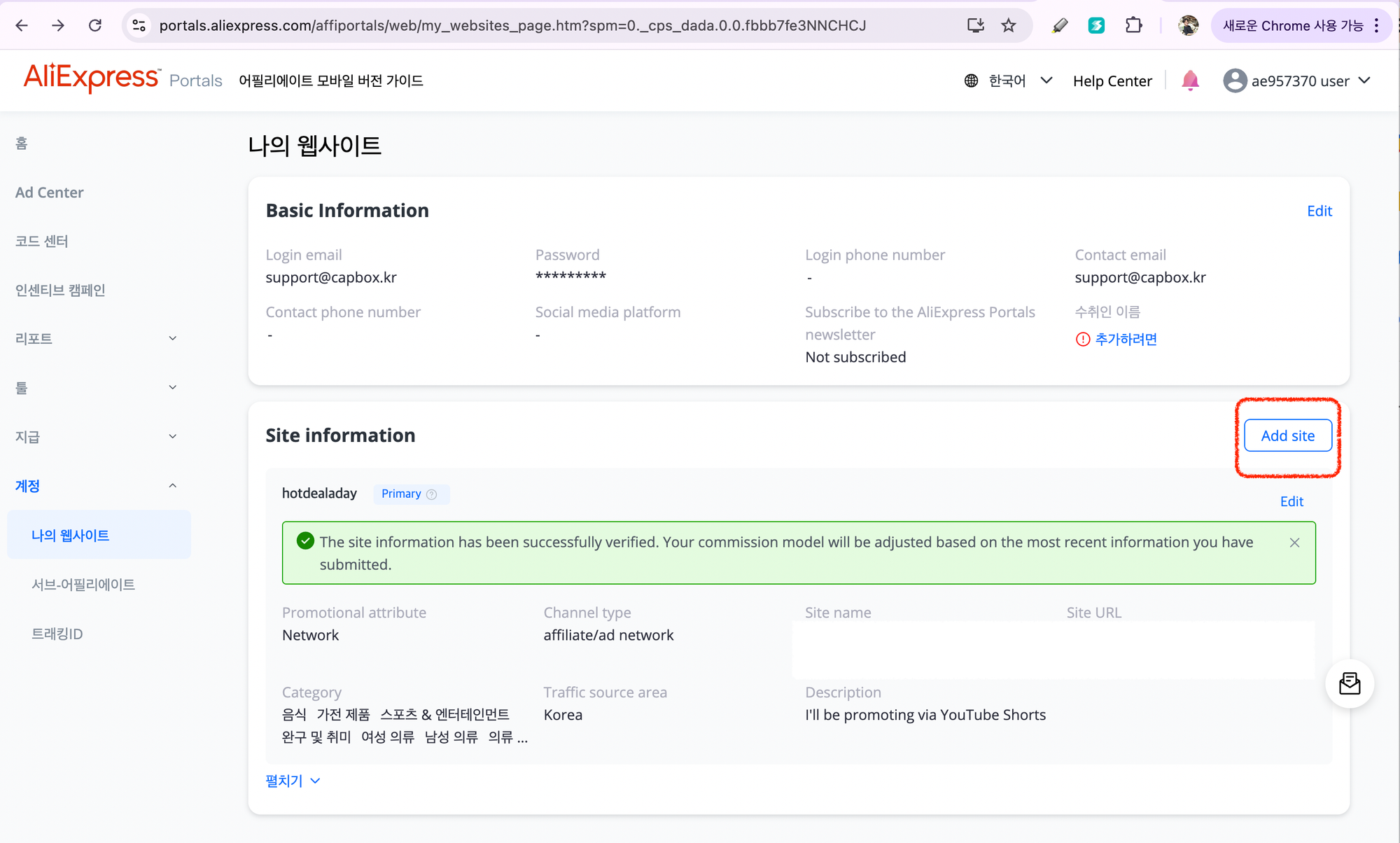Open Help Center
1400x843 pixels.
tap(1112, 81)
